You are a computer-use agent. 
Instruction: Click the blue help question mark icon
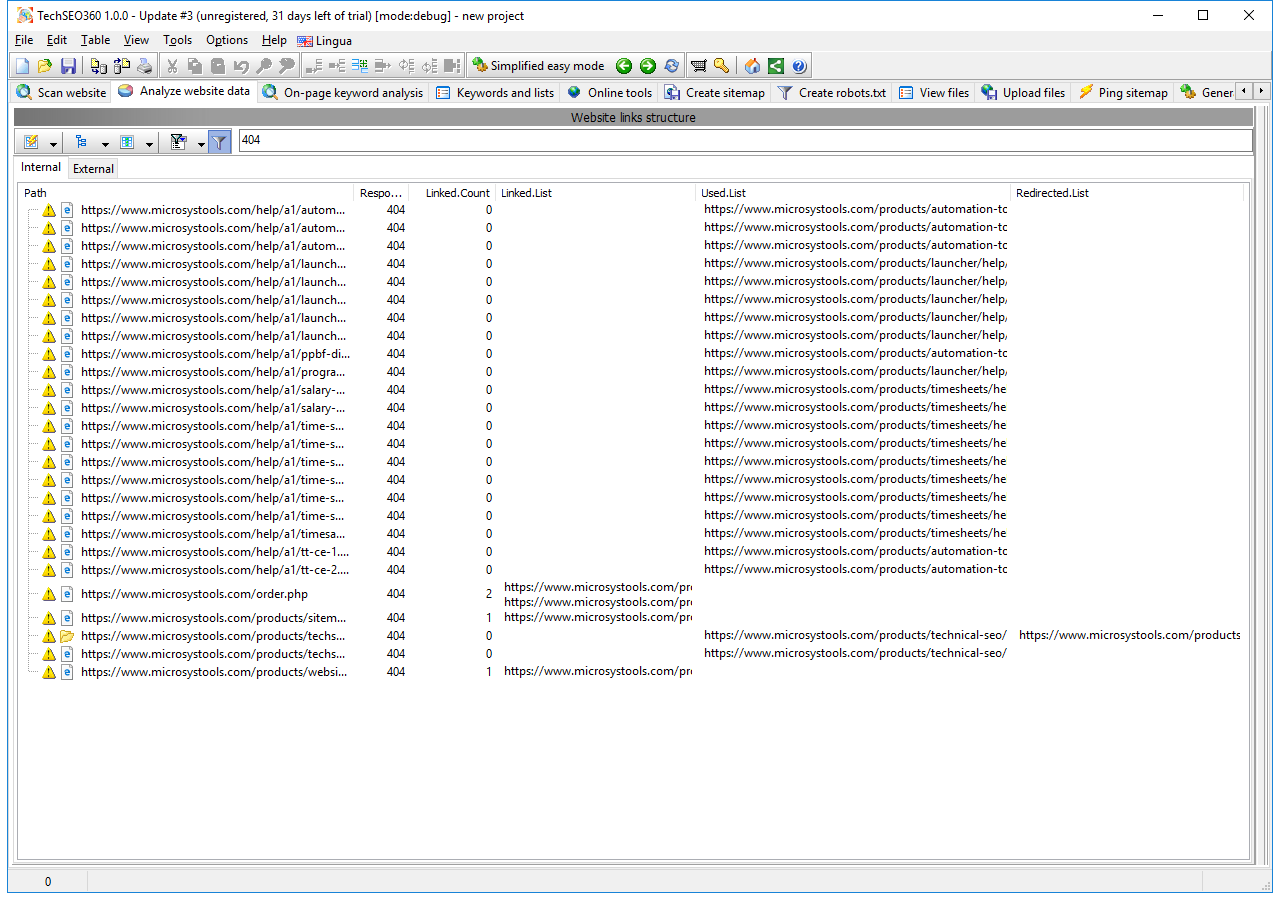point(799,66)
